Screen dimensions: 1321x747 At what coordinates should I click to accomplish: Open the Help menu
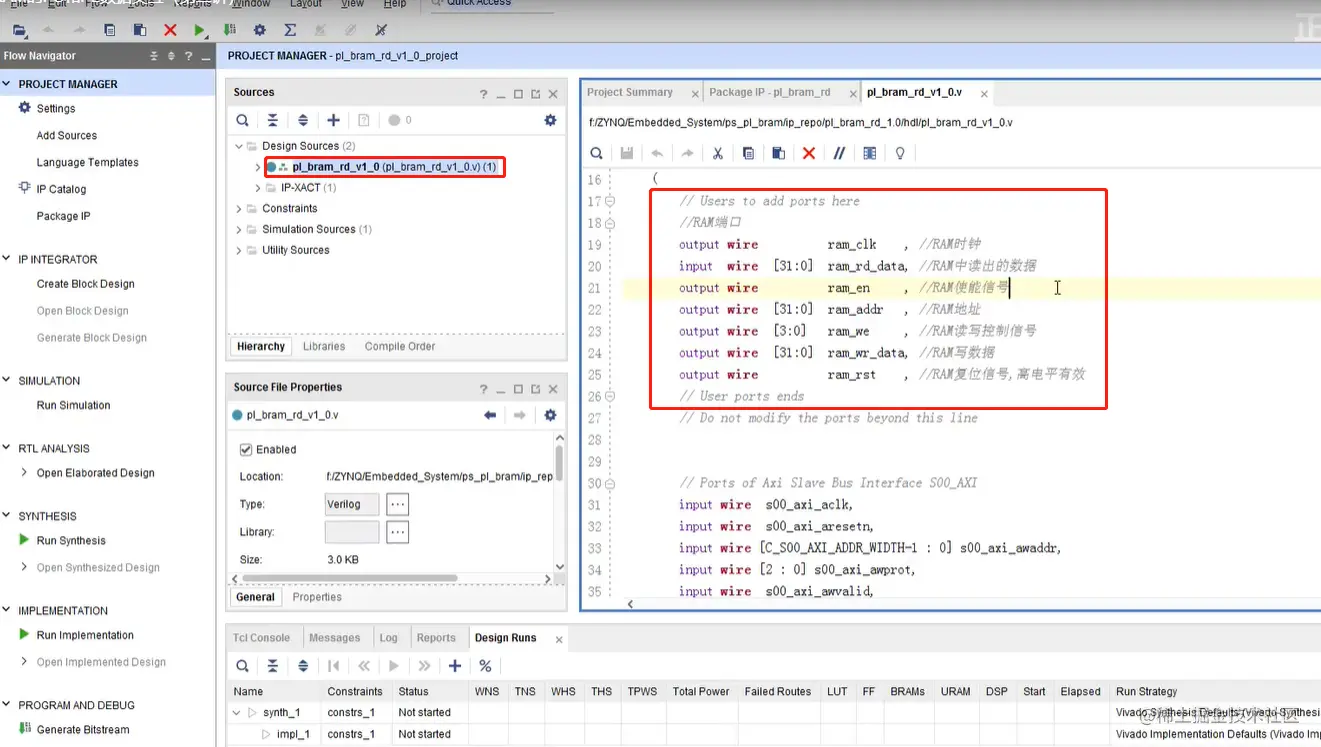395,4
